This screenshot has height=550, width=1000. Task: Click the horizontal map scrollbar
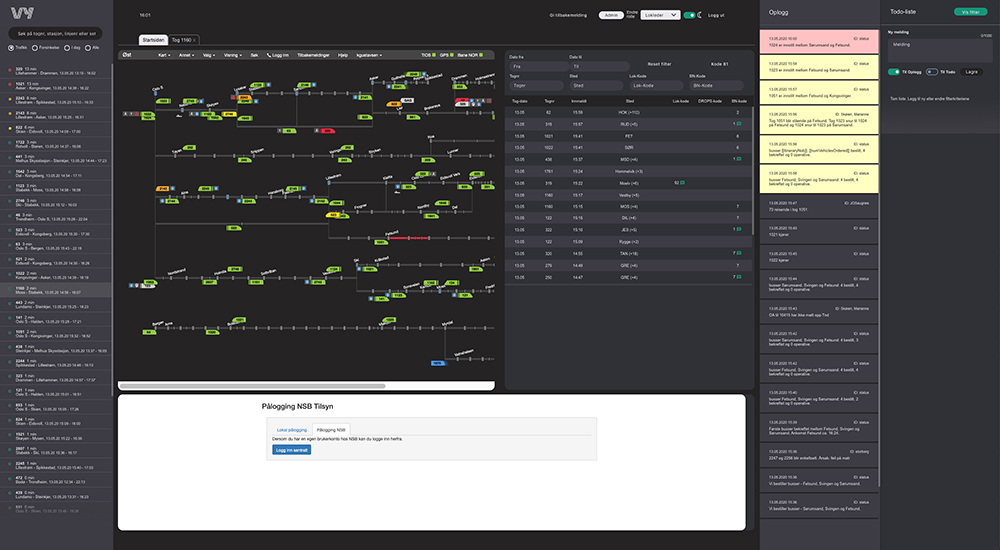252,386
